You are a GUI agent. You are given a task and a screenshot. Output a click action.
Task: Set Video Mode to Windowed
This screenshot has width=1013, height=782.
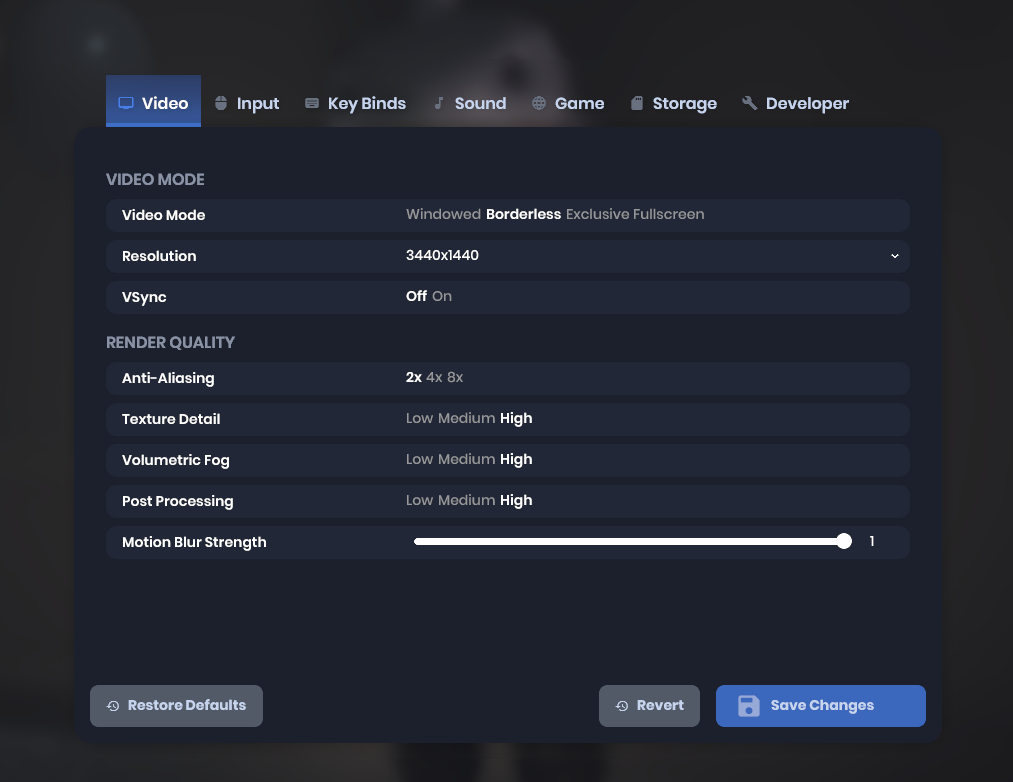[443, 215]
